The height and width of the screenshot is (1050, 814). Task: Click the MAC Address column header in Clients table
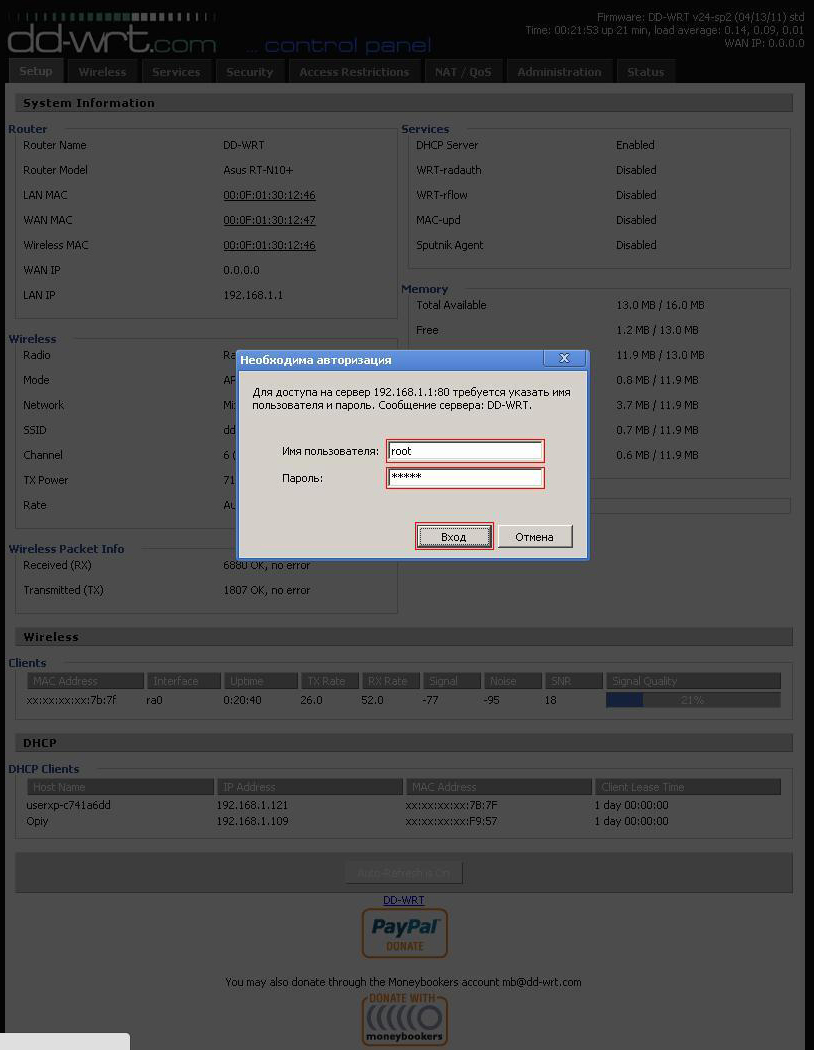pos(86,681)
